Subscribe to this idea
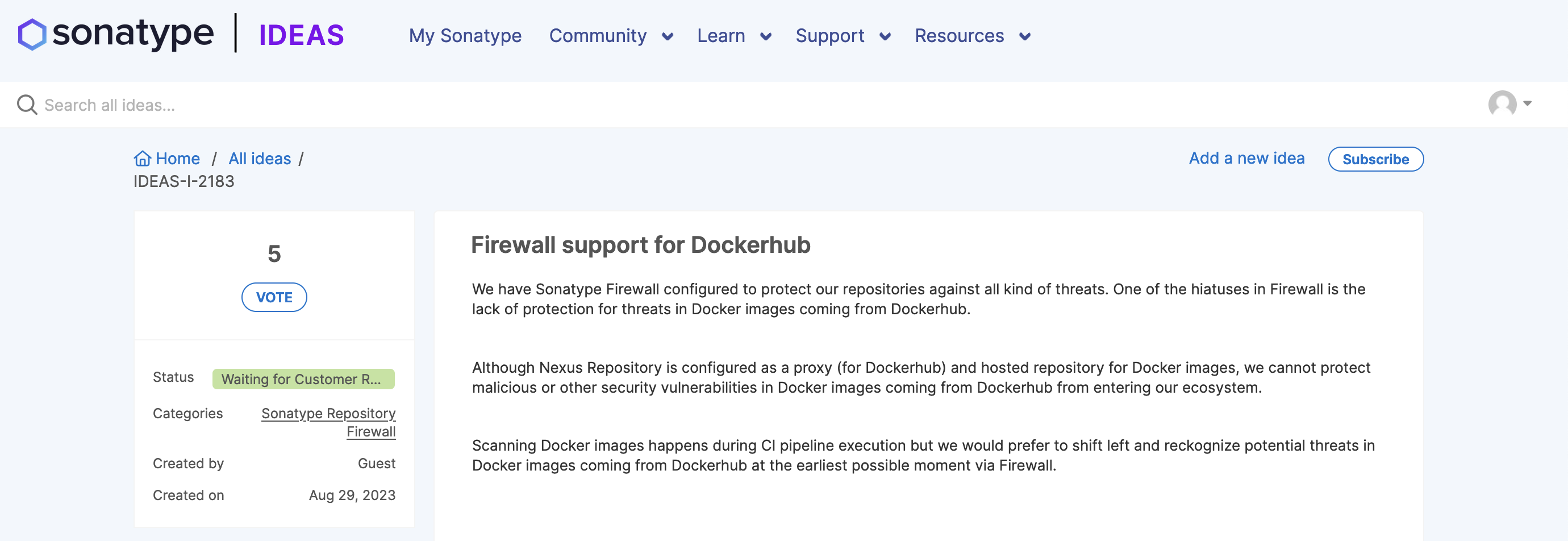 pos(1375,160)
